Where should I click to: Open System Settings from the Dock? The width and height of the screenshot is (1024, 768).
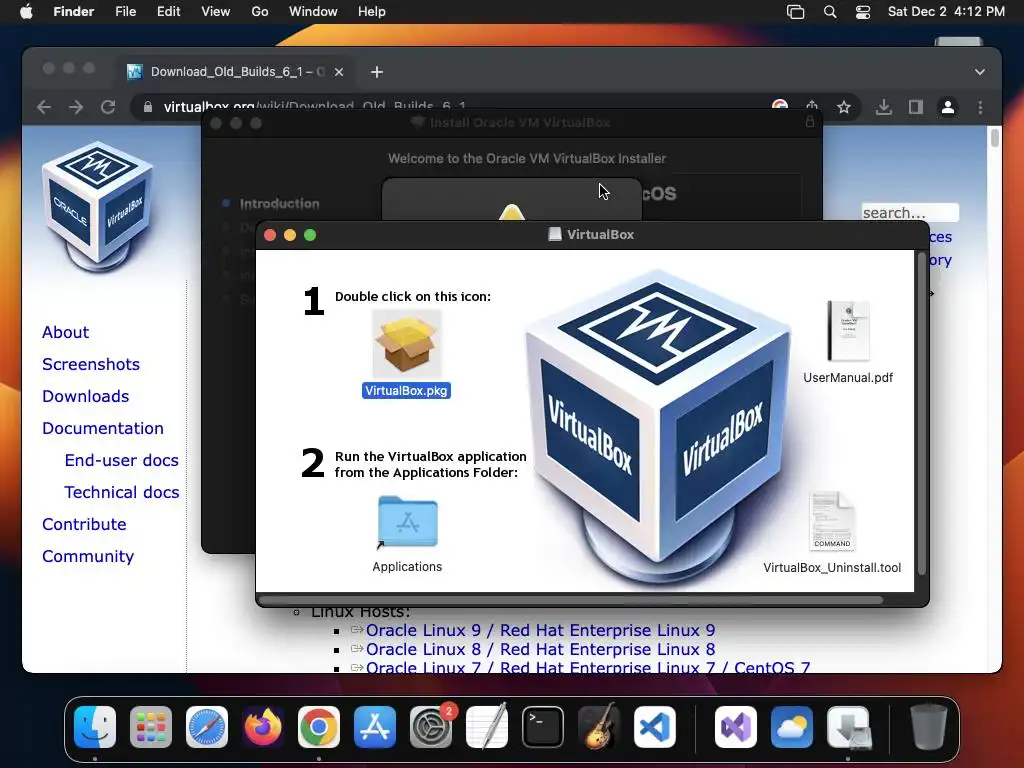point(431,727)
